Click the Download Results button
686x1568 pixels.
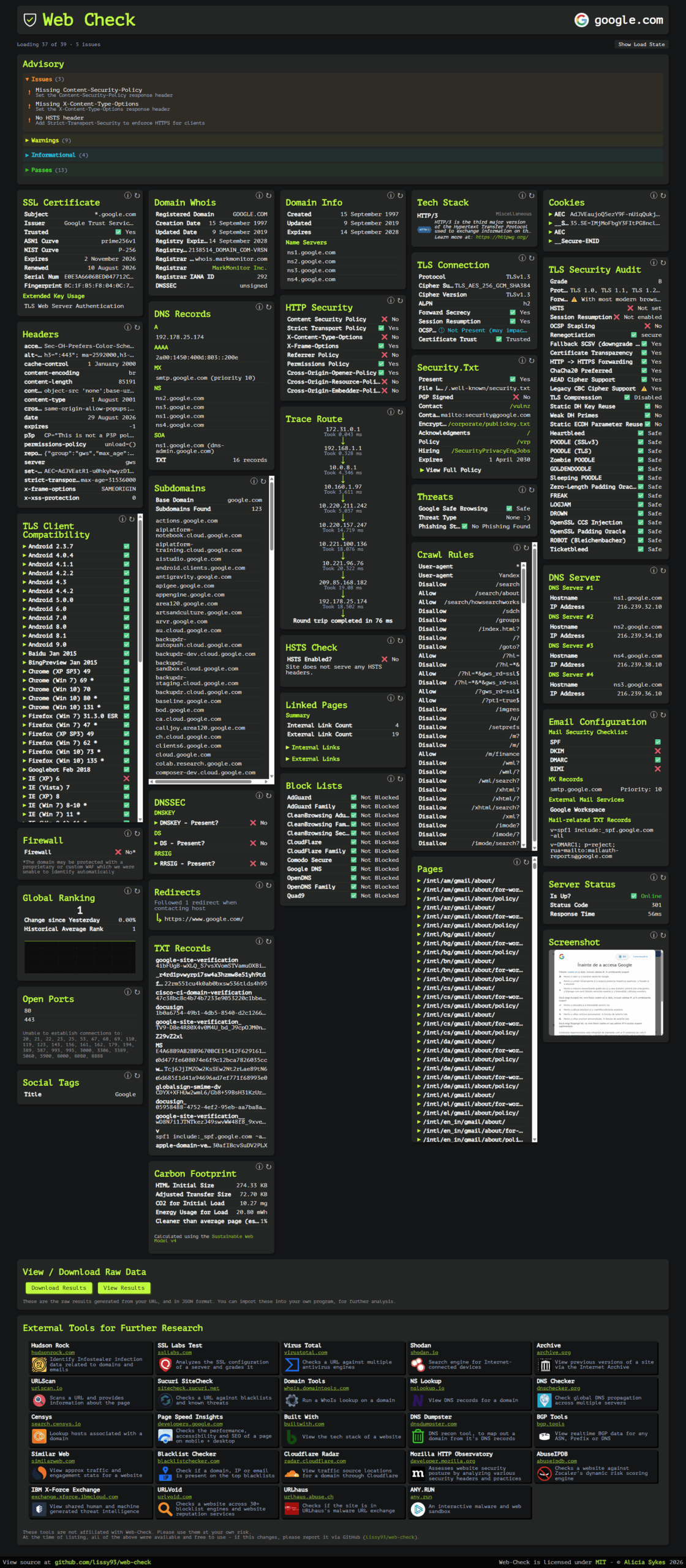click(x=59, y=1288)
